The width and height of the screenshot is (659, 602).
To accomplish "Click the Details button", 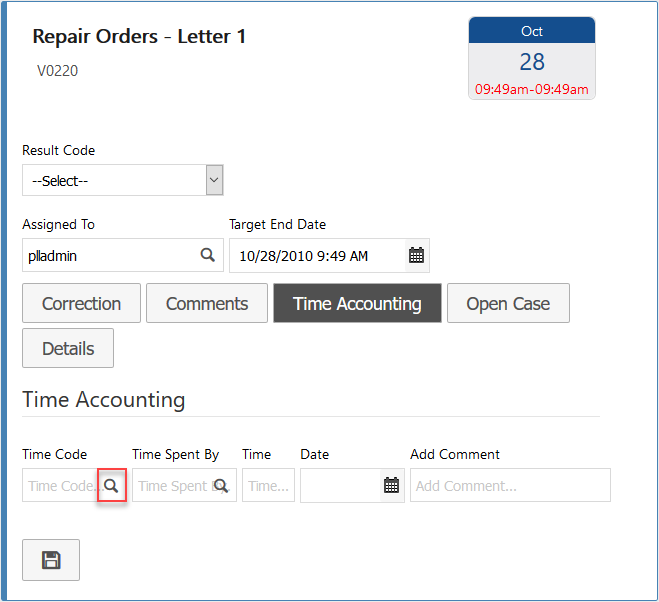I will click(x=68, y=349).
